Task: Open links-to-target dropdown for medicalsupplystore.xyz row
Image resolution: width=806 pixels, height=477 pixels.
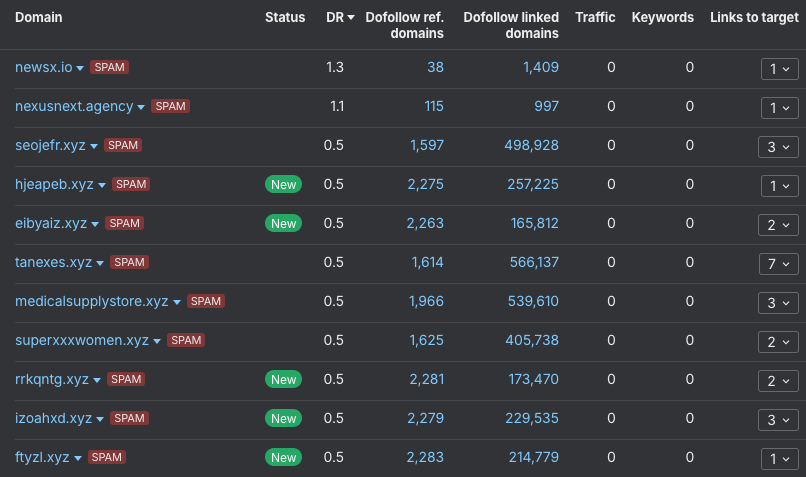Action: tap(778, 303)
